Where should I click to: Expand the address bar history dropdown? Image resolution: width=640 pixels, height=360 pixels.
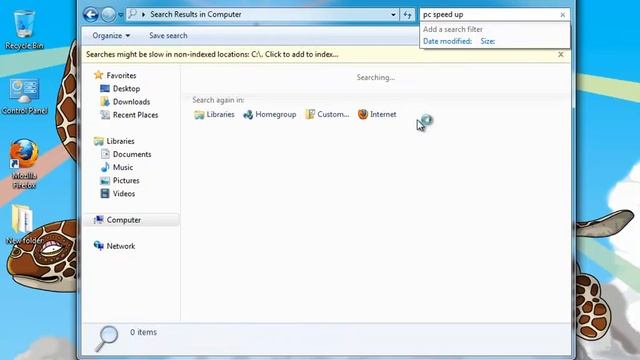click(393, 14)
